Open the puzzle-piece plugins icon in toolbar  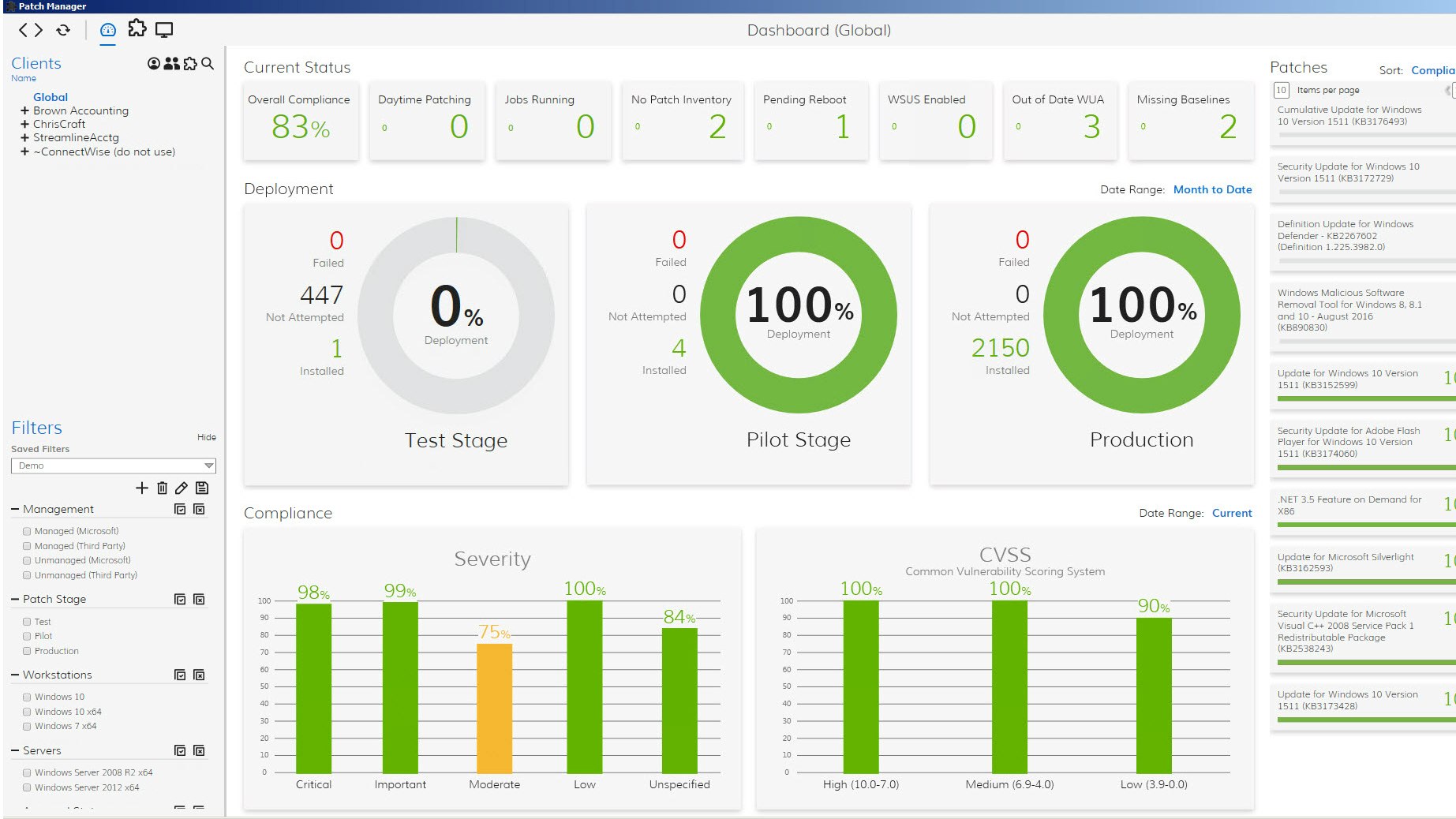tap(137, 29)
